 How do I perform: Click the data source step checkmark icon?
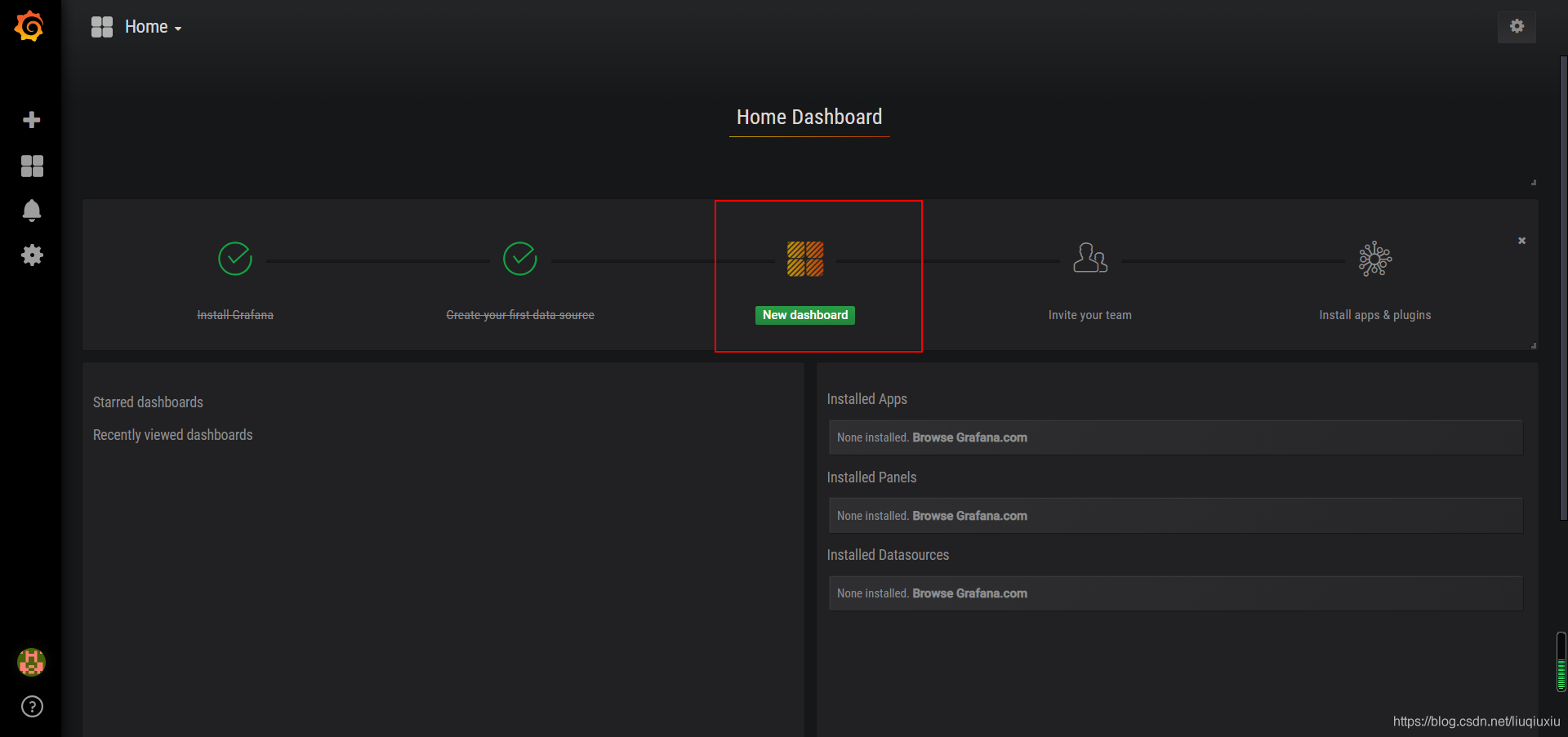pyautogui.click(x=520, y=259)
